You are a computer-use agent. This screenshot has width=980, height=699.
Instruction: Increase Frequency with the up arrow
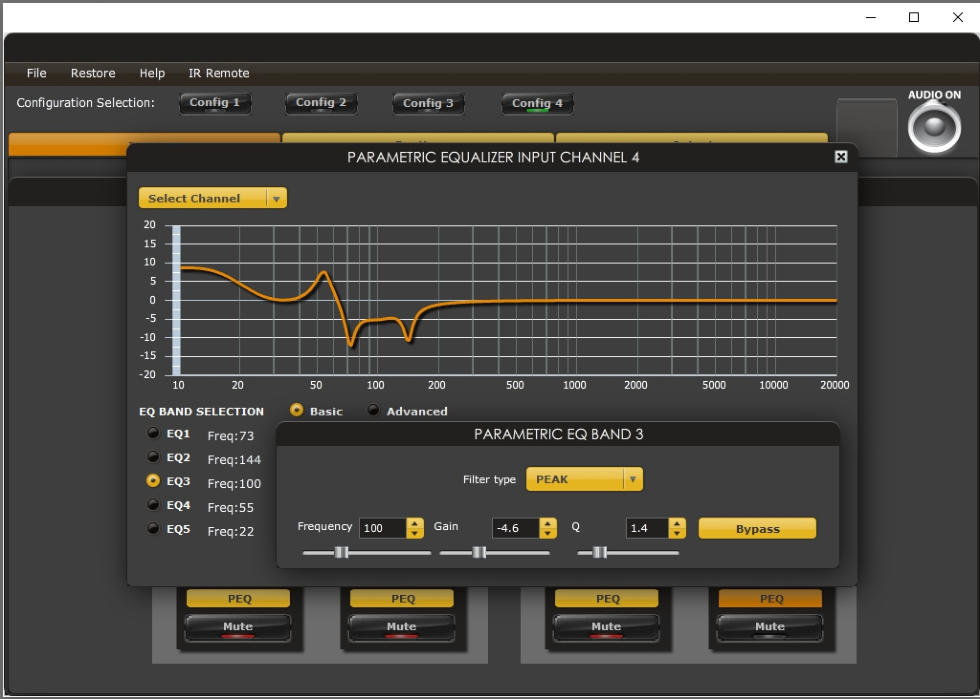tap(415, 523)
